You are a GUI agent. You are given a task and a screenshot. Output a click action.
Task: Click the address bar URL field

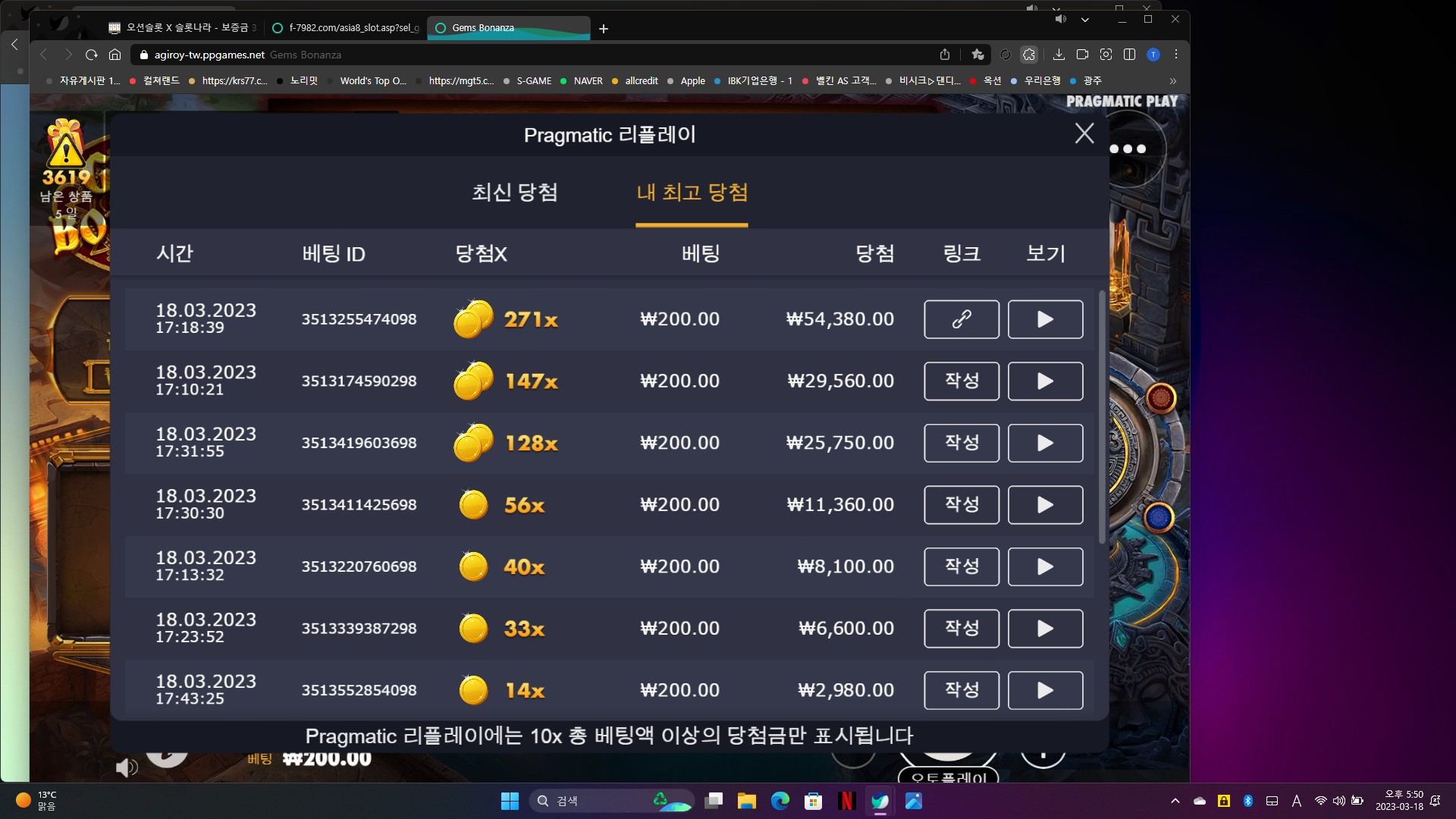[x=531, y=55]
